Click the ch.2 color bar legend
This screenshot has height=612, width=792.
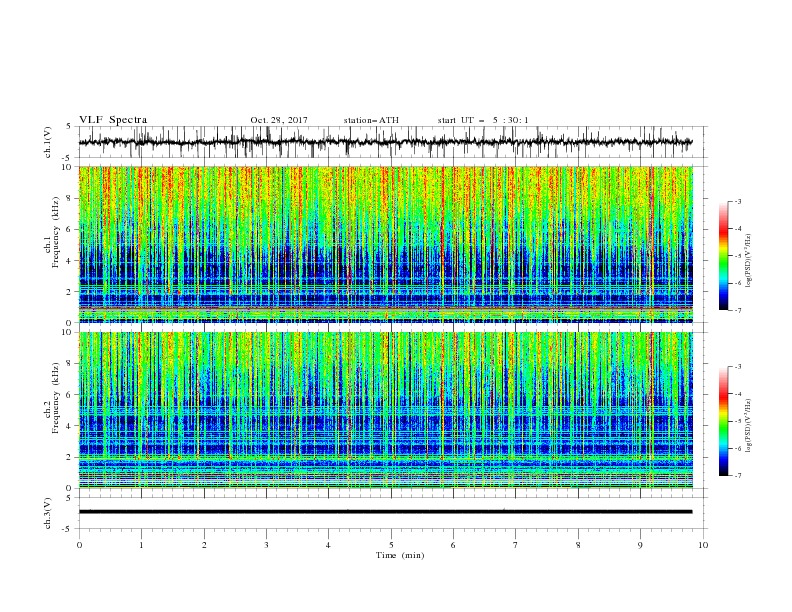click(x=723, y=421)
